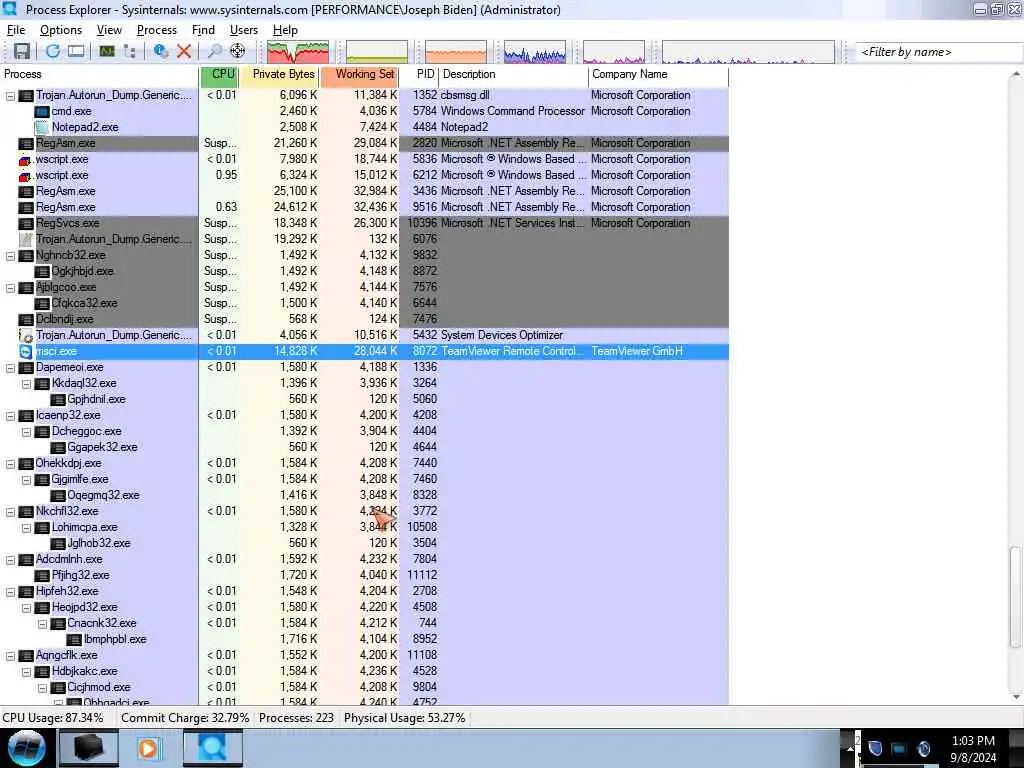Screen dimensions: 1024x768
Task: Collapse the Cnacnk32.exe tree node
Action: point(42,624)
